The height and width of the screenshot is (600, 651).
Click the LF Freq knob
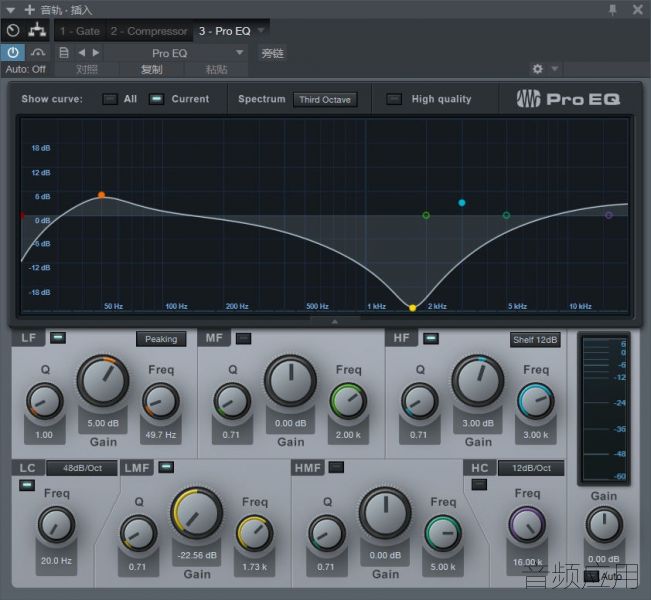pyautogui.click(x=161, y=402)
